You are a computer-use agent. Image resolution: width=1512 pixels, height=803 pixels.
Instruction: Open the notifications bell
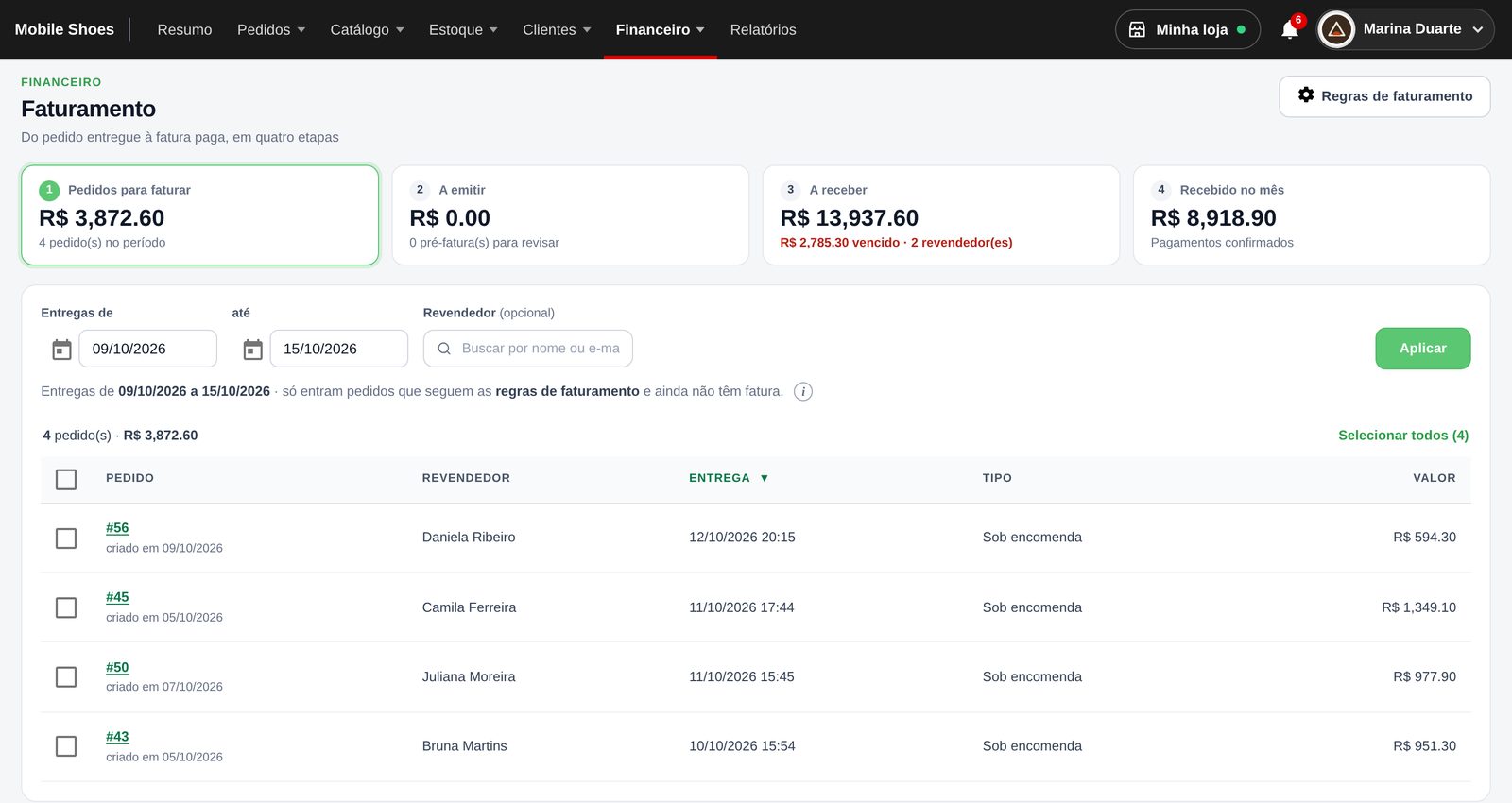coord(1289,29)
